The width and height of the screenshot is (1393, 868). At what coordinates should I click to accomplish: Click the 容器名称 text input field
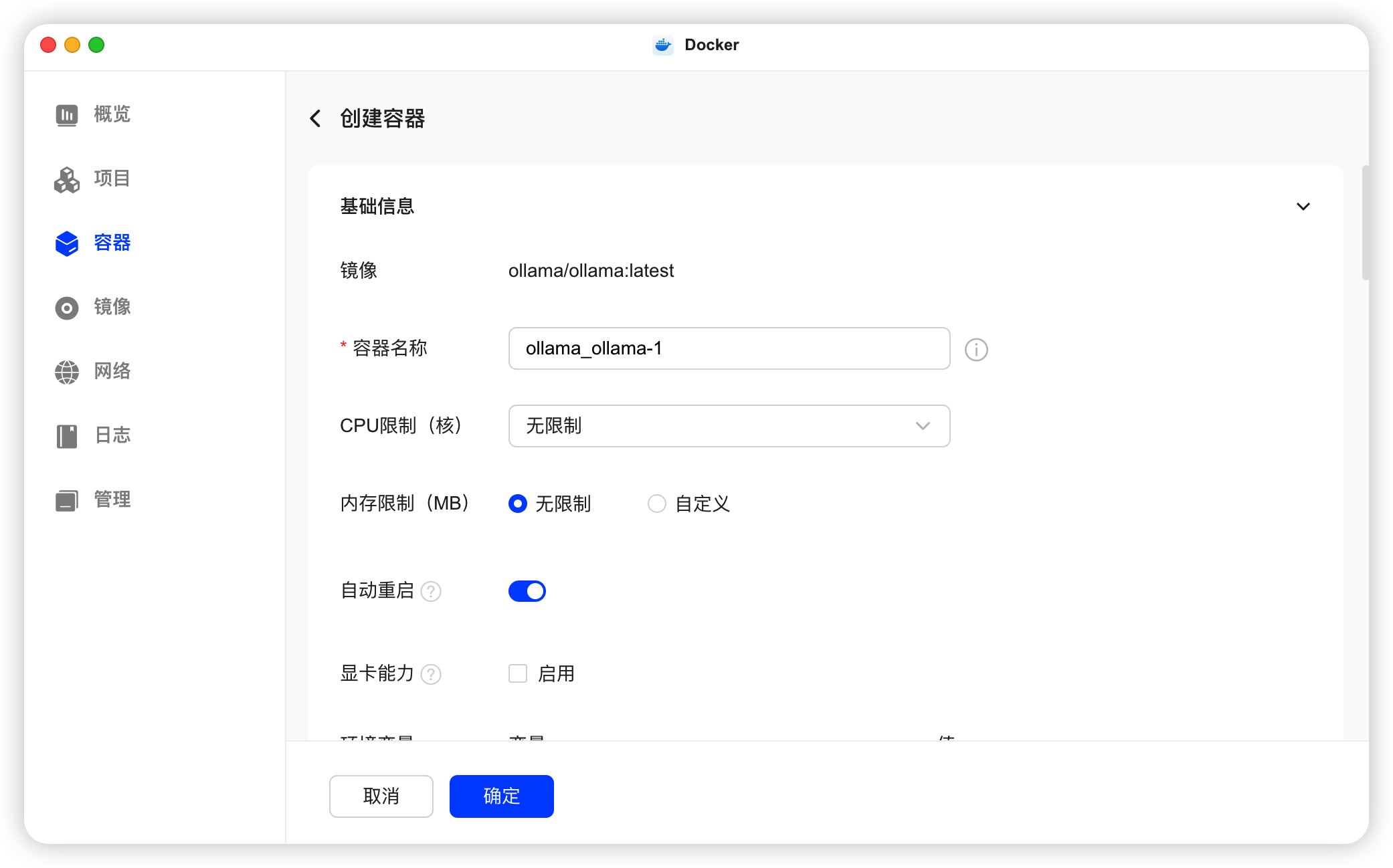(729, 348)
